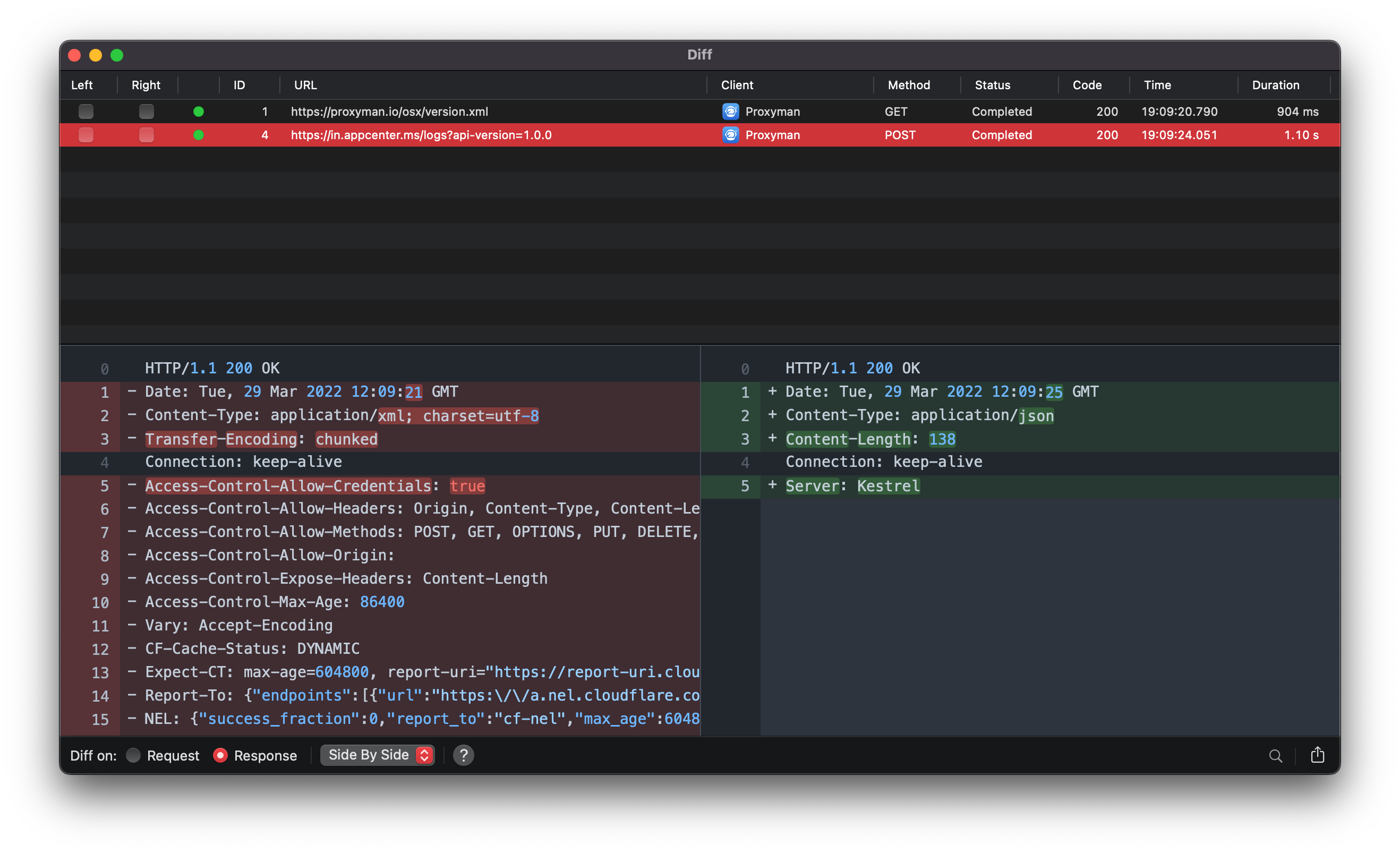Viewport: 1400px width, 853px height.
Task: Open the help question mark button
Action: click(x=463, y=755)
